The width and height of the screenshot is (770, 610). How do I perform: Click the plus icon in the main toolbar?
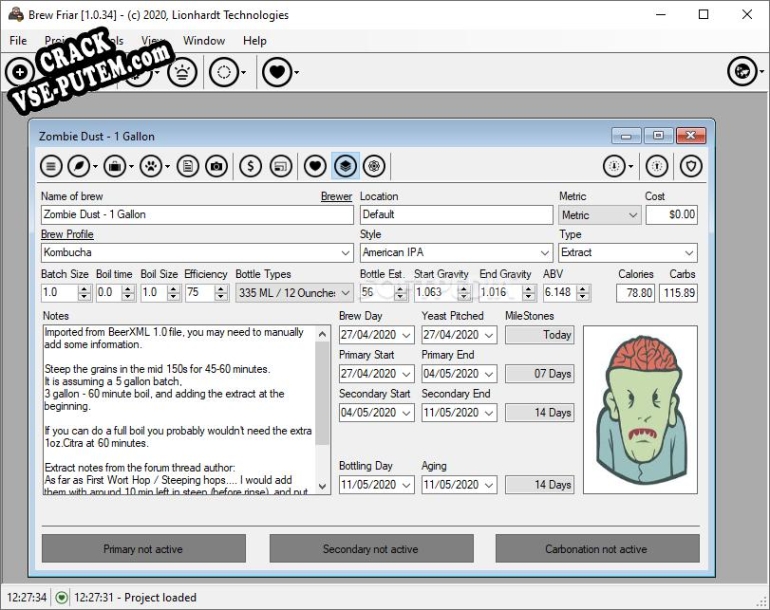point(20,73)
